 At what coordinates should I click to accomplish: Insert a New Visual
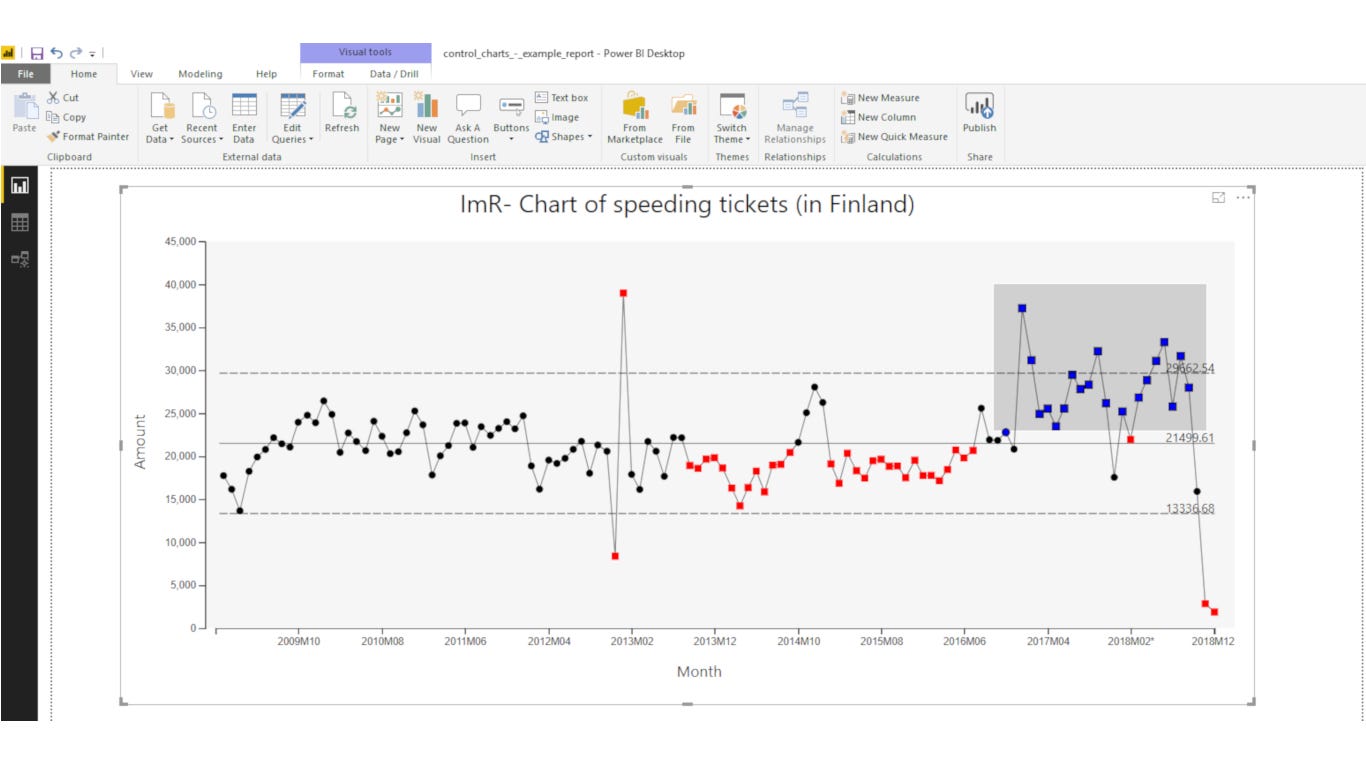click(x=426, y=117)
